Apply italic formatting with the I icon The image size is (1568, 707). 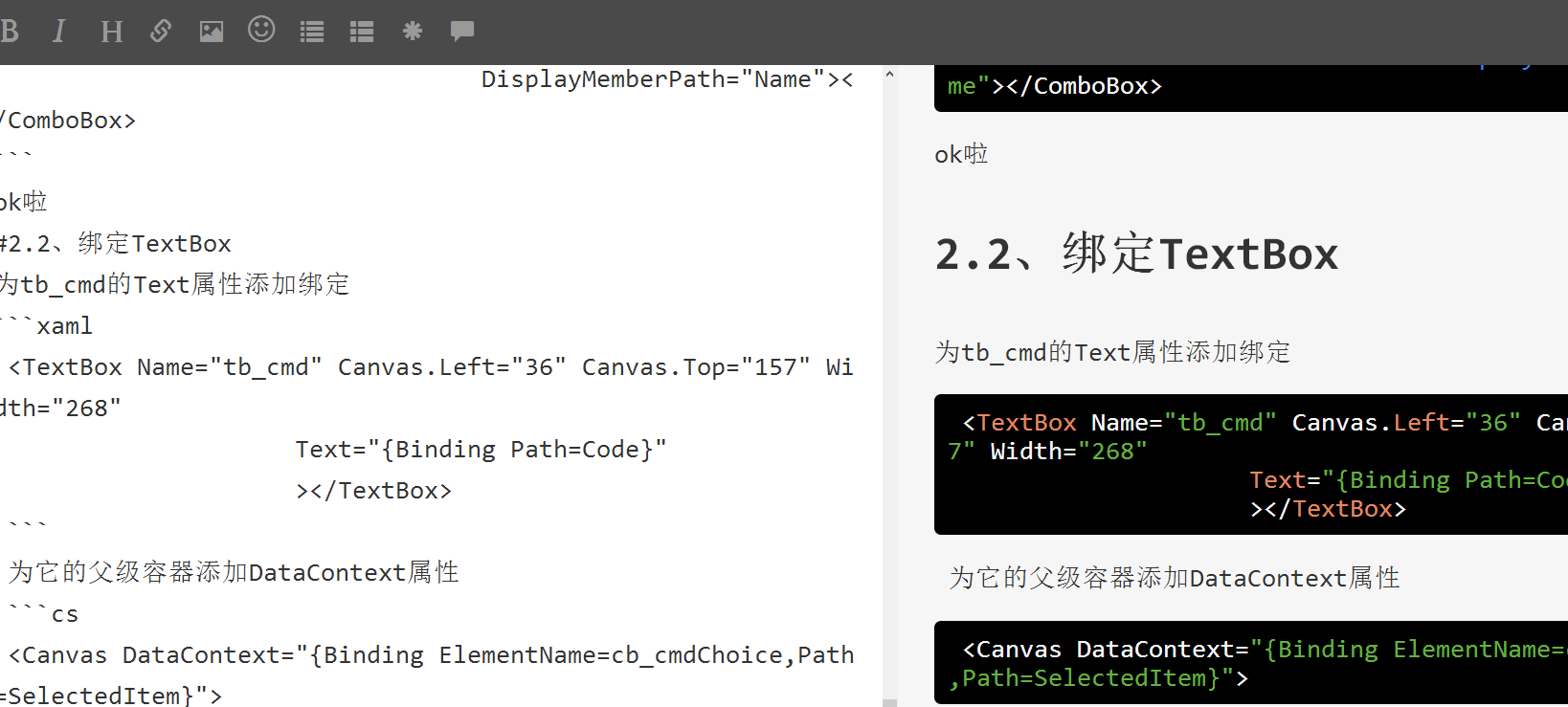click(x=59, y=32)
